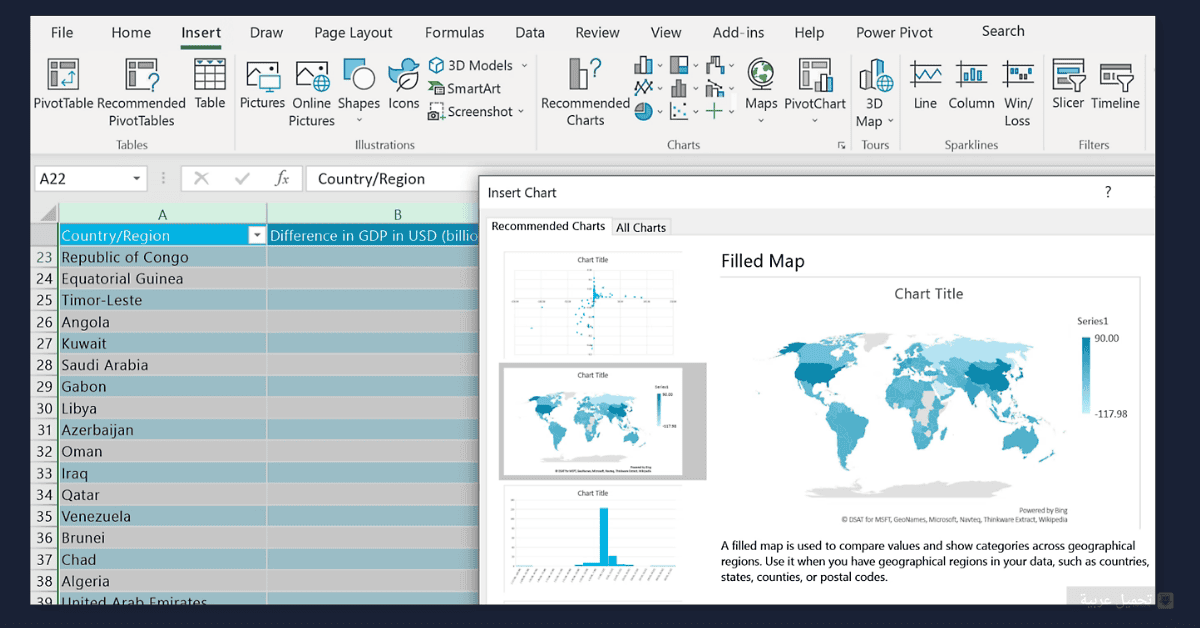Screen dimensions: 1200x628
Task: Launch 3D Map tour
Action: point(875,92)
